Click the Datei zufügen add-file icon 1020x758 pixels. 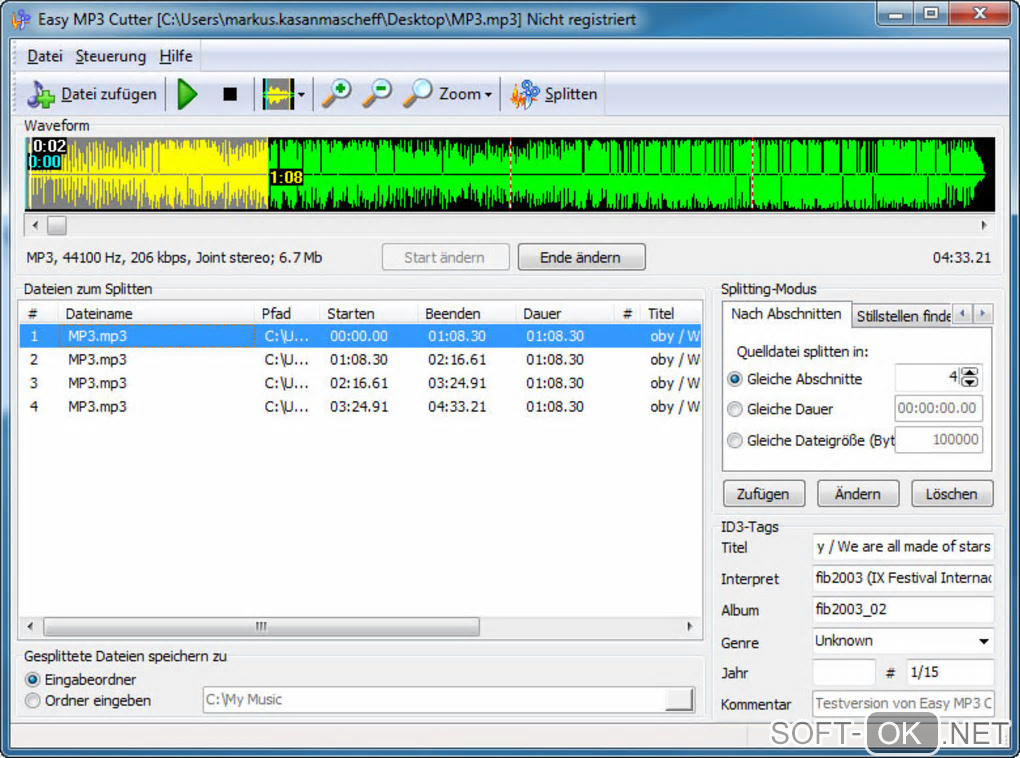(41, 94)
